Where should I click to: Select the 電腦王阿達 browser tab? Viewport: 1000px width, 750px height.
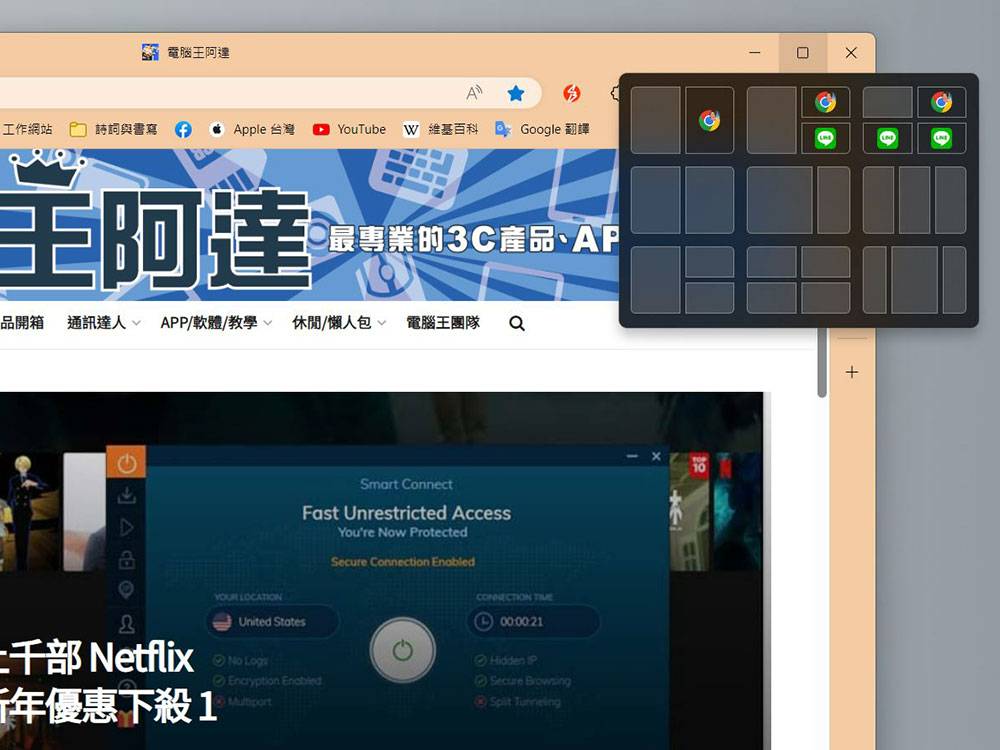186,52
